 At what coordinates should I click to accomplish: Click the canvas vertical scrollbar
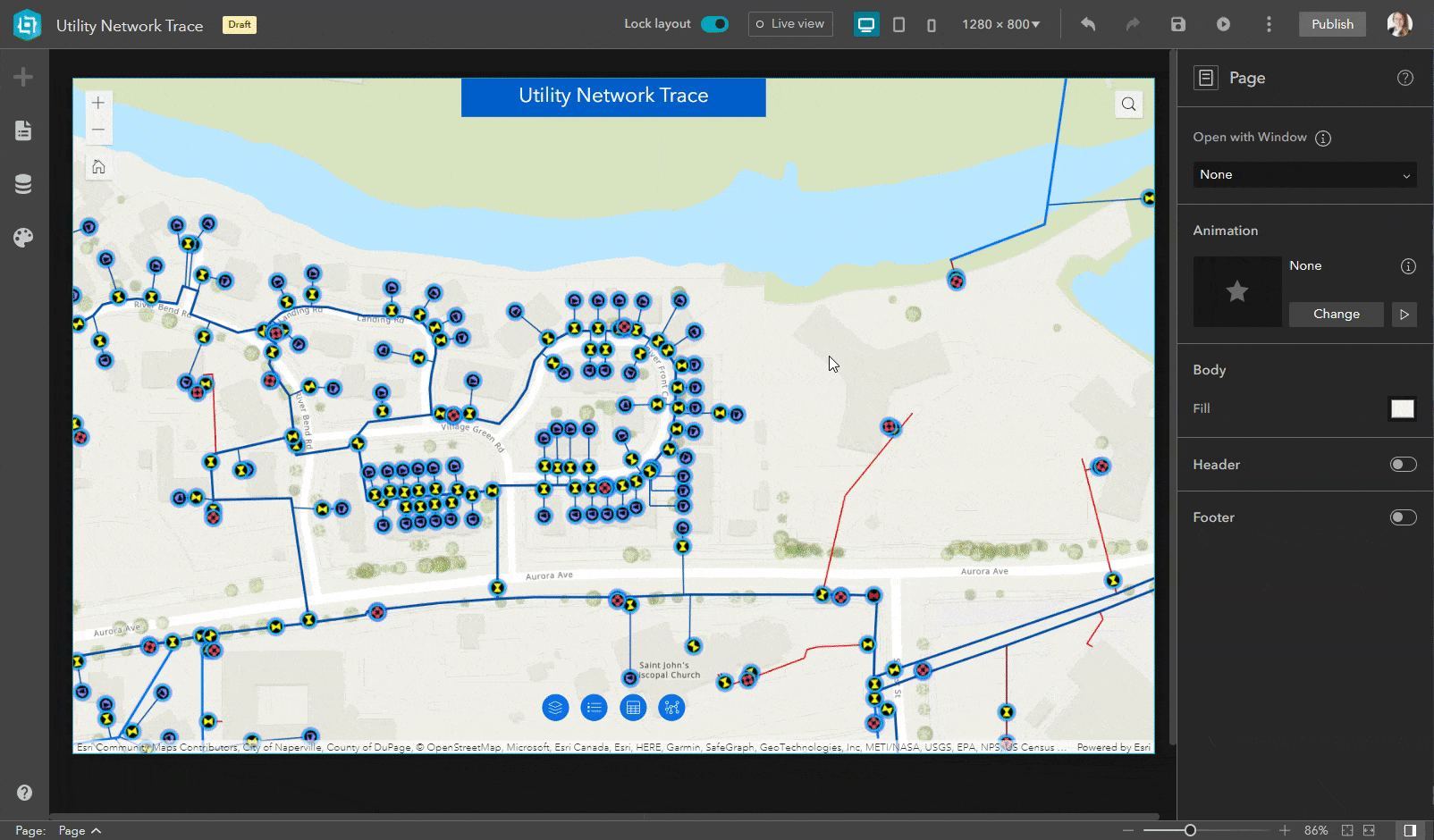1172,398
